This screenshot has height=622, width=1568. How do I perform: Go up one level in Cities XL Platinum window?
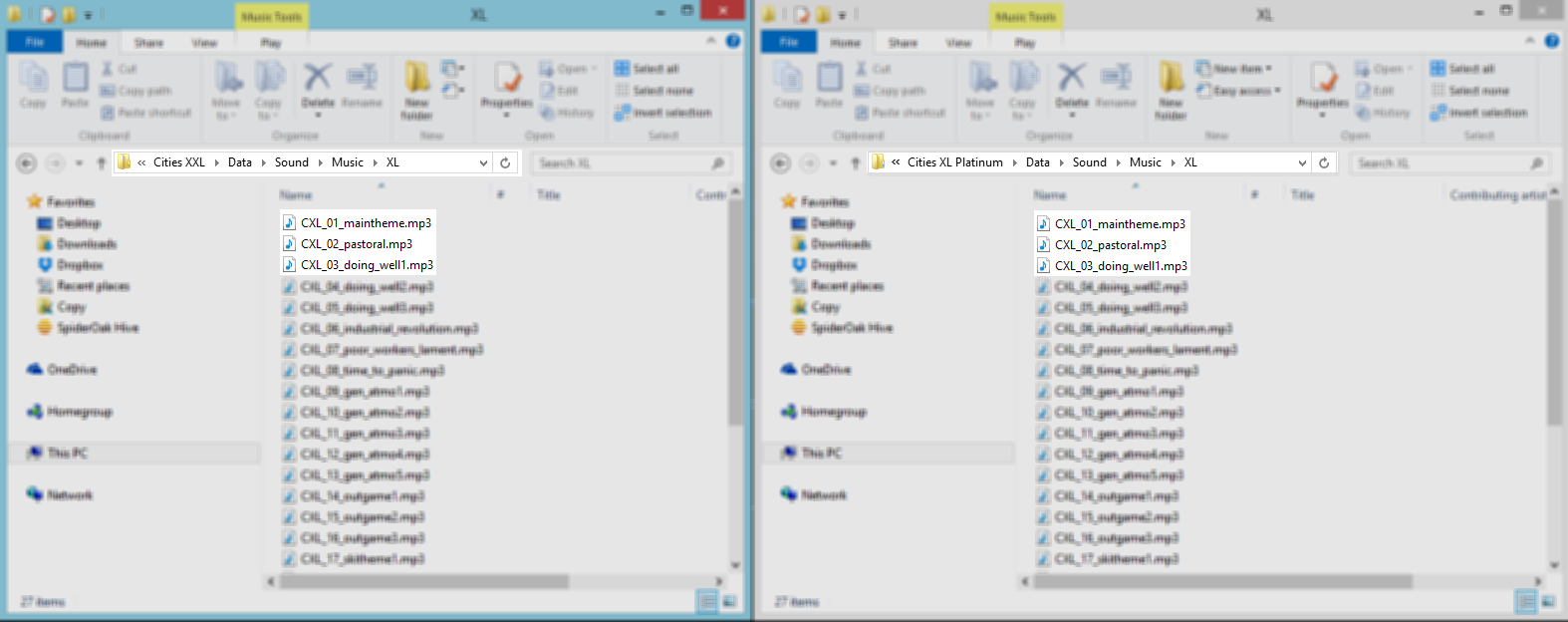point(855,162)
